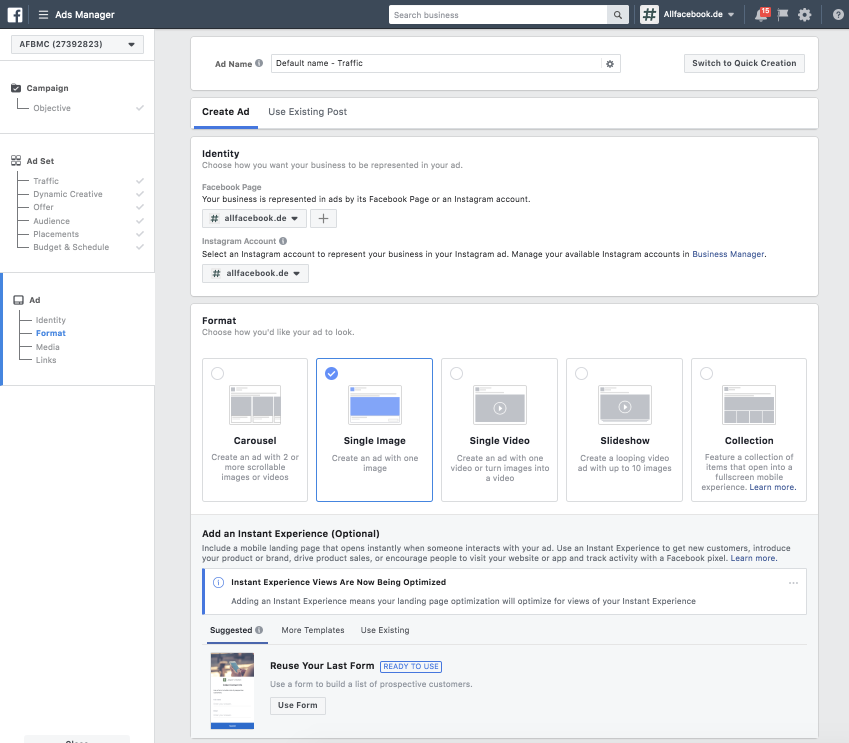Click the Use Form button

point(298,706)
